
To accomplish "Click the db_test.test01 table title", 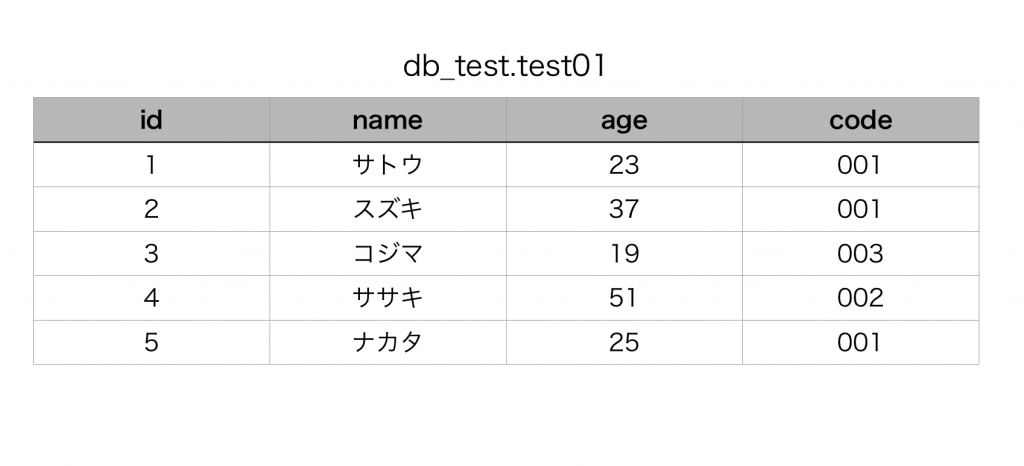I will coord(505,67).
